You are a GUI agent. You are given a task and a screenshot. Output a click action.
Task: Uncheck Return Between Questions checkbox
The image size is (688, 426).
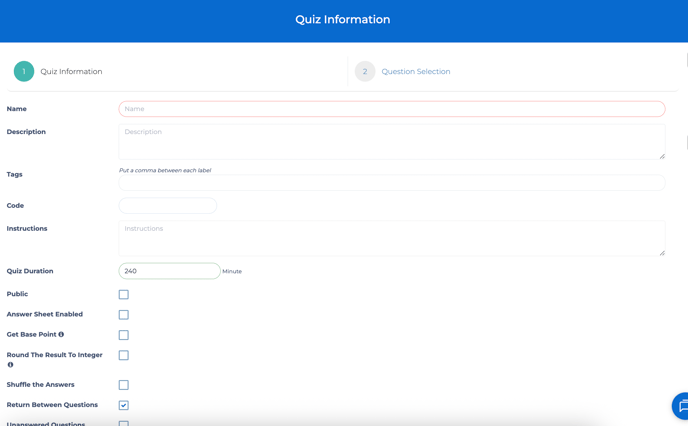click(x=124, y=405)
